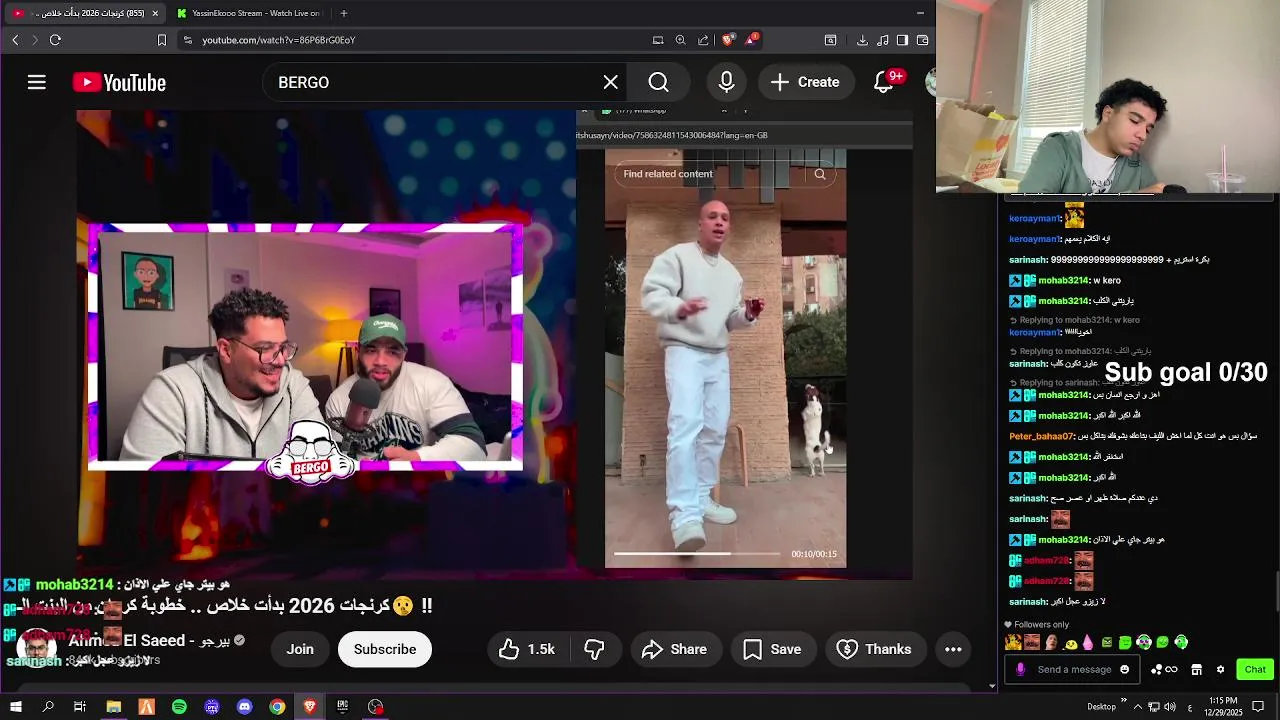Open the Create menu
The height and width of the screenshot is (720, 1280).
click(x=805, y=82)
